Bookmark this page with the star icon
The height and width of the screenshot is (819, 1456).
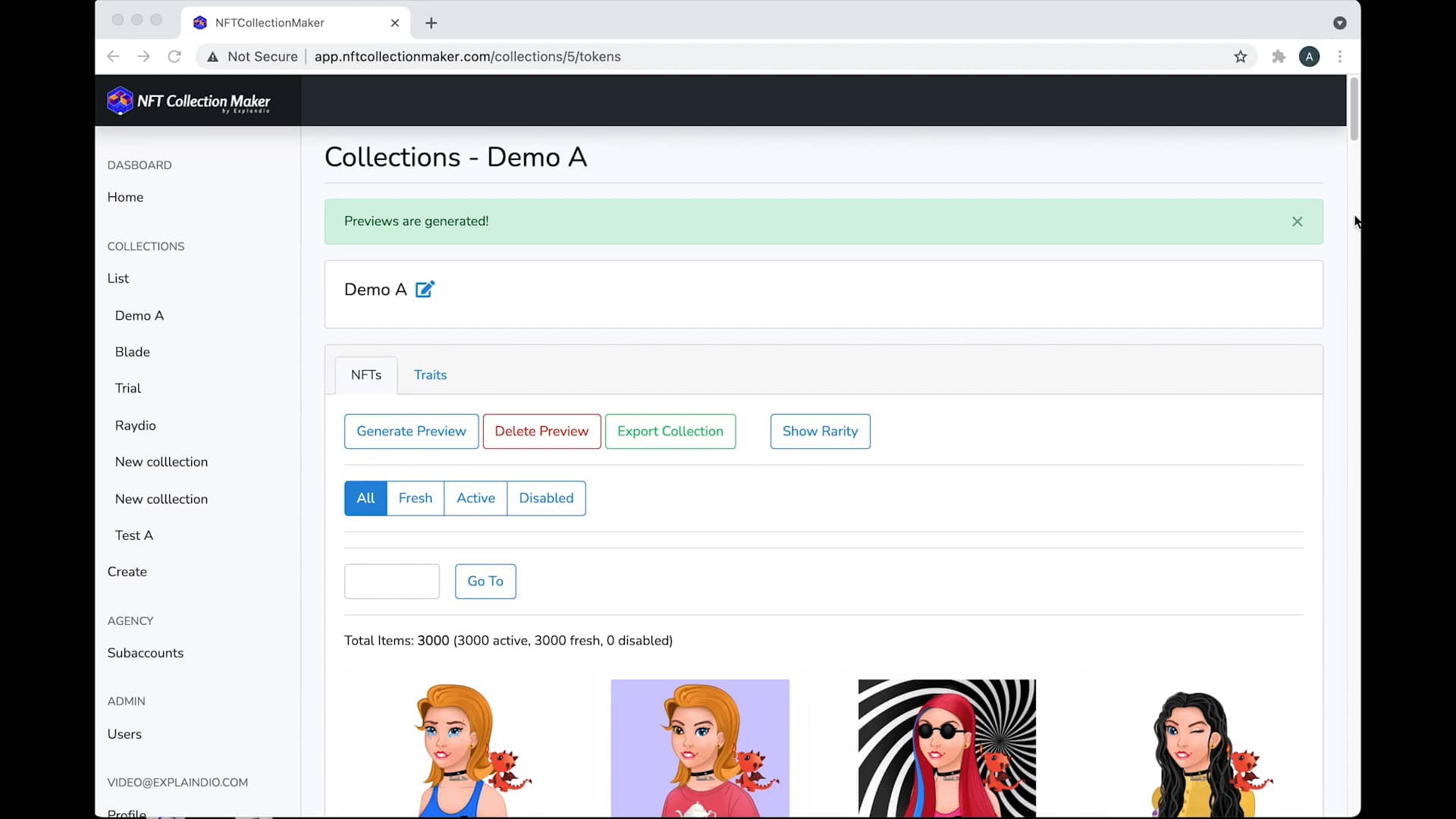click(x=1240, y=57)
